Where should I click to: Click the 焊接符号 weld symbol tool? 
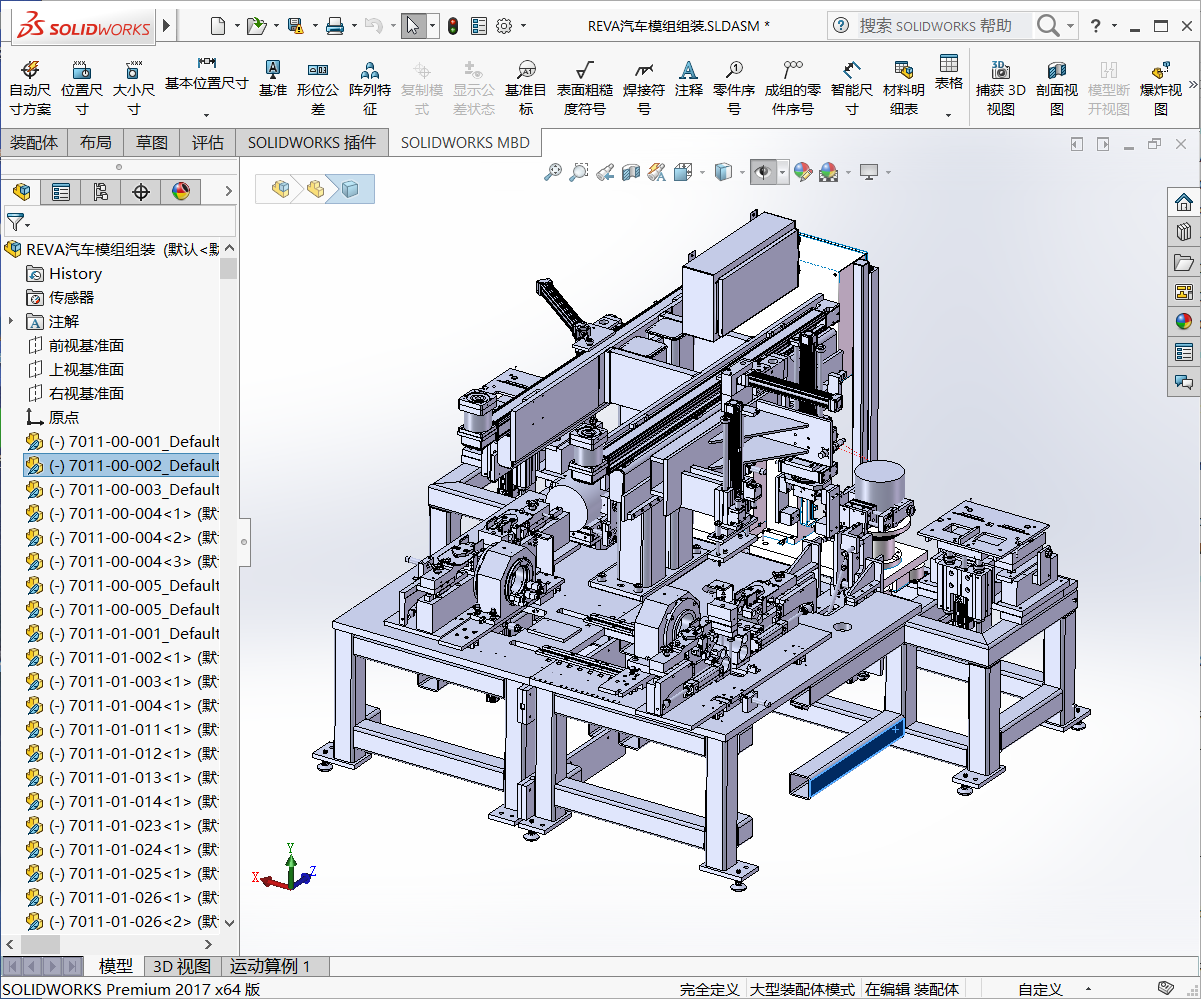click(644, 87)
